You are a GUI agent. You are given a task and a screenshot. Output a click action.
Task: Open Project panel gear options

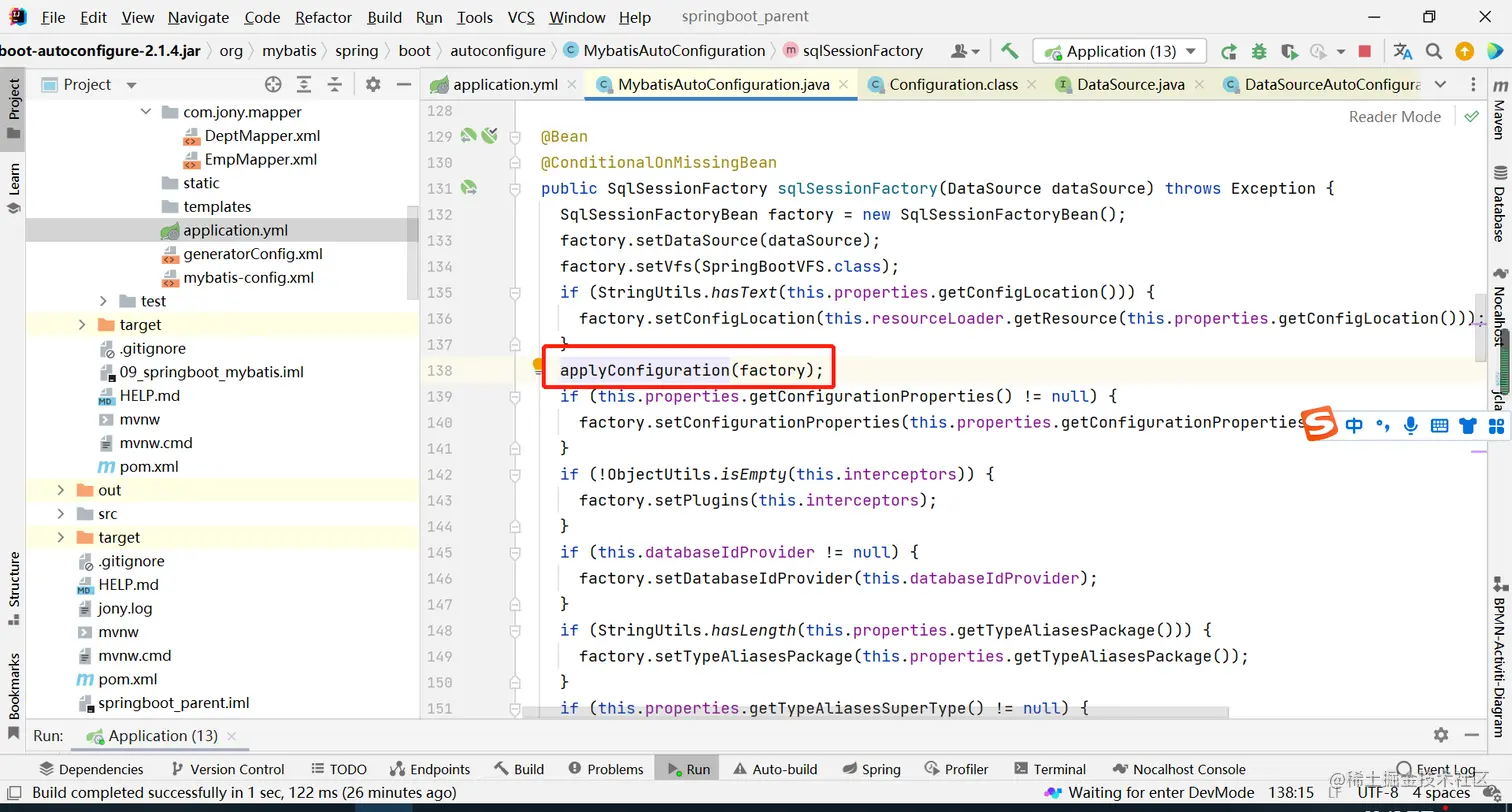point(373,85)
